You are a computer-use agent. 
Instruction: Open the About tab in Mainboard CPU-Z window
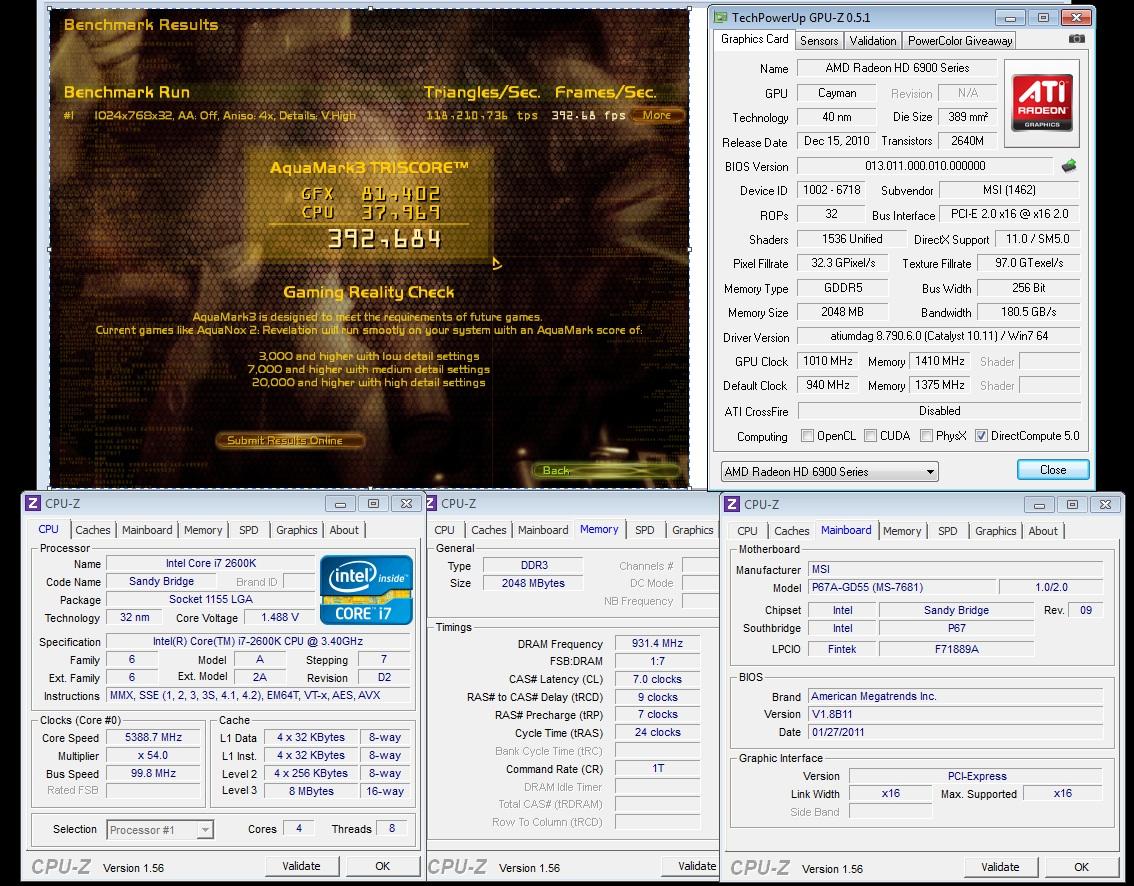(x=1043, y=530)
